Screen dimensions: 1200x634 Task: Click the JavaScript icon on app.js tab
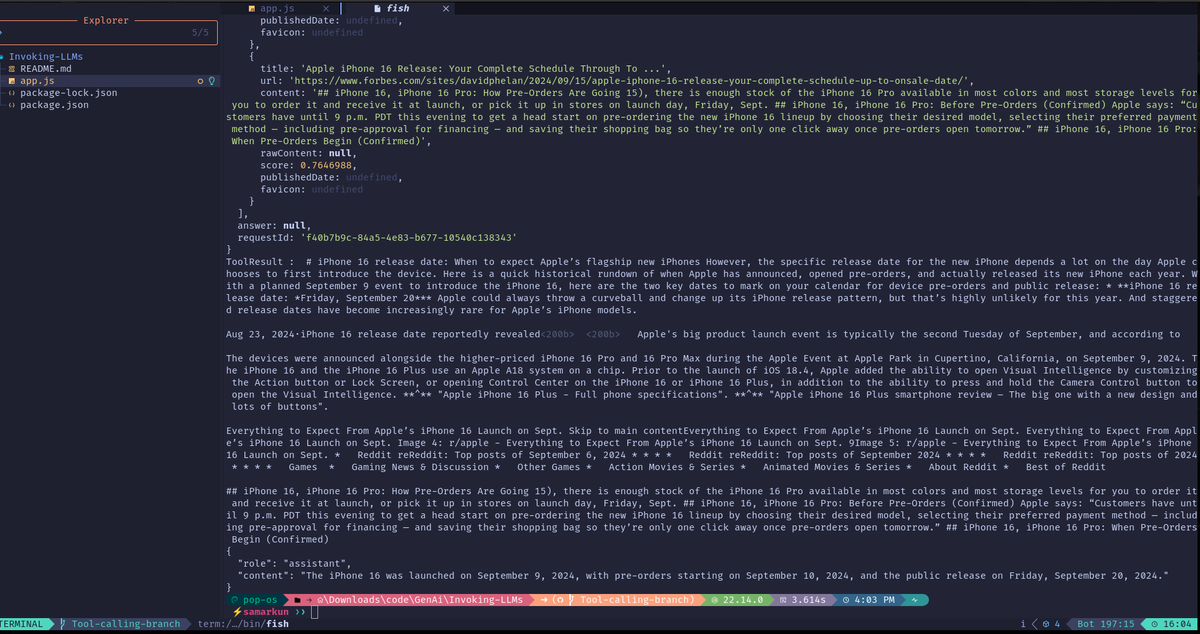coord(251,8)
